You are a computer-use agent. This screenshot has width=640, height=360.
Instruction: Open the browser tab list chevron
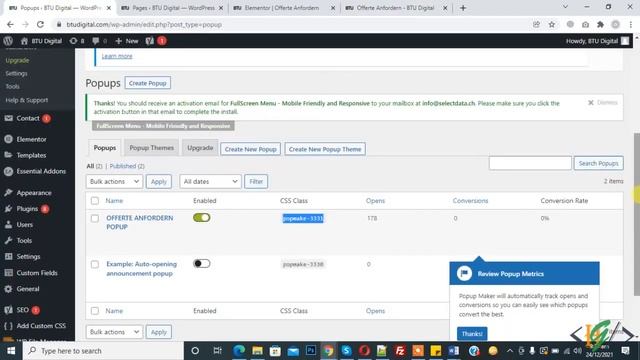(x=565, y=7)
